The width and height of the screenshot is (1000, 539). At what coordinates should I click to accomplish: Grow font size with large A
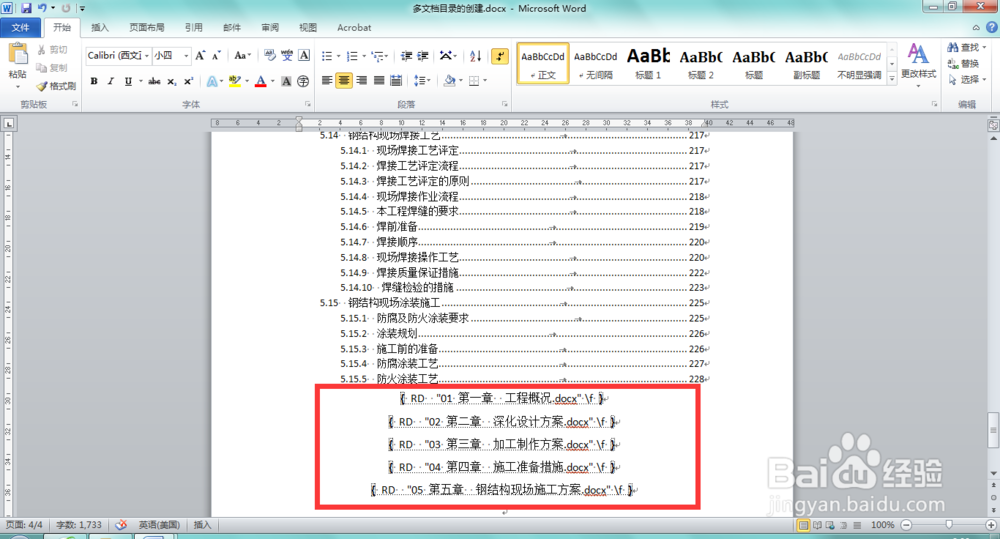(x=200, y=55)
